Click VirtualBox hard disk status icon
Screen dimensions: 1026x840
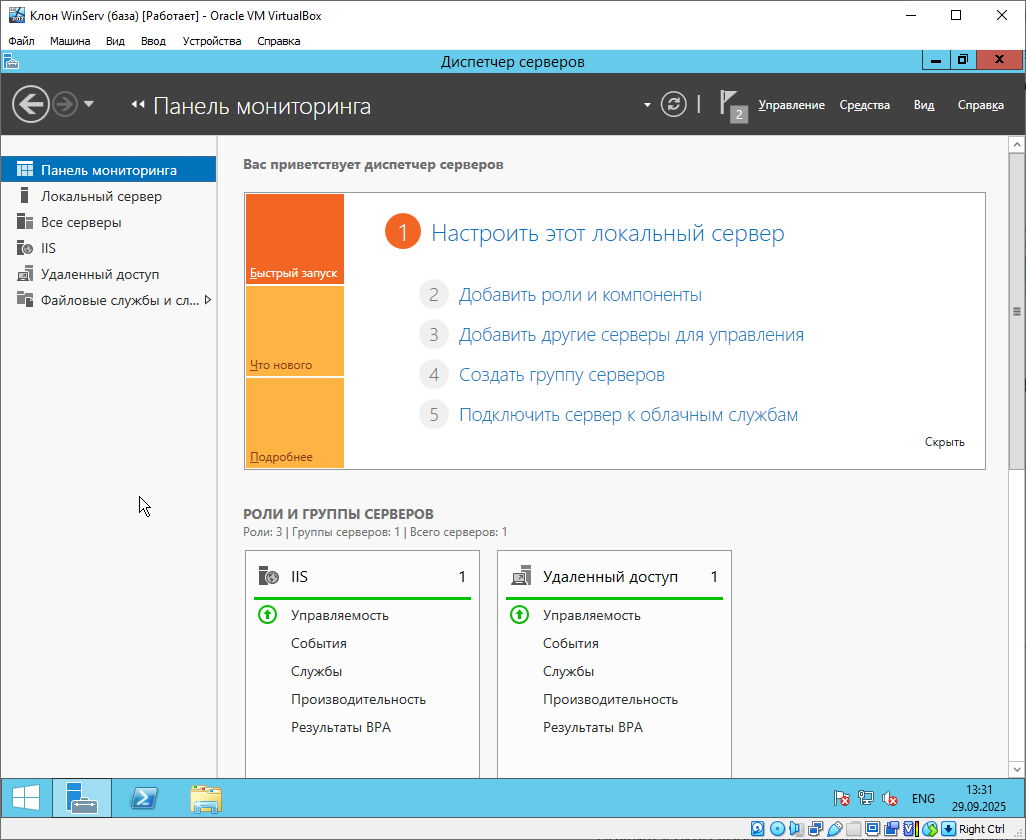pyautogui.click(x=757, y=829)
